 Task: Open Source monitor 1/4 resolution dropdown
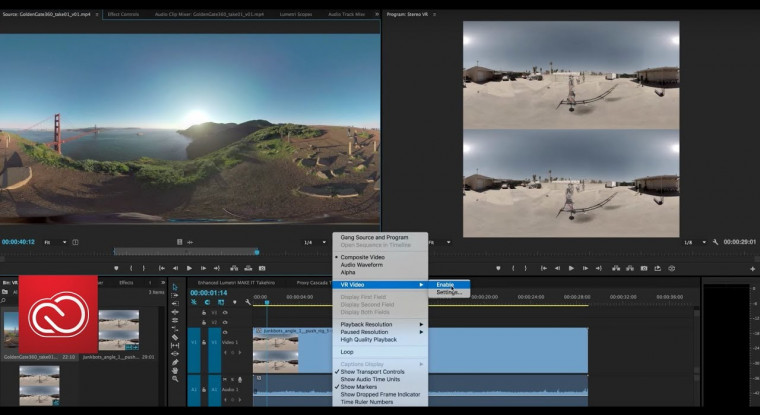click(x=314, y=242)
